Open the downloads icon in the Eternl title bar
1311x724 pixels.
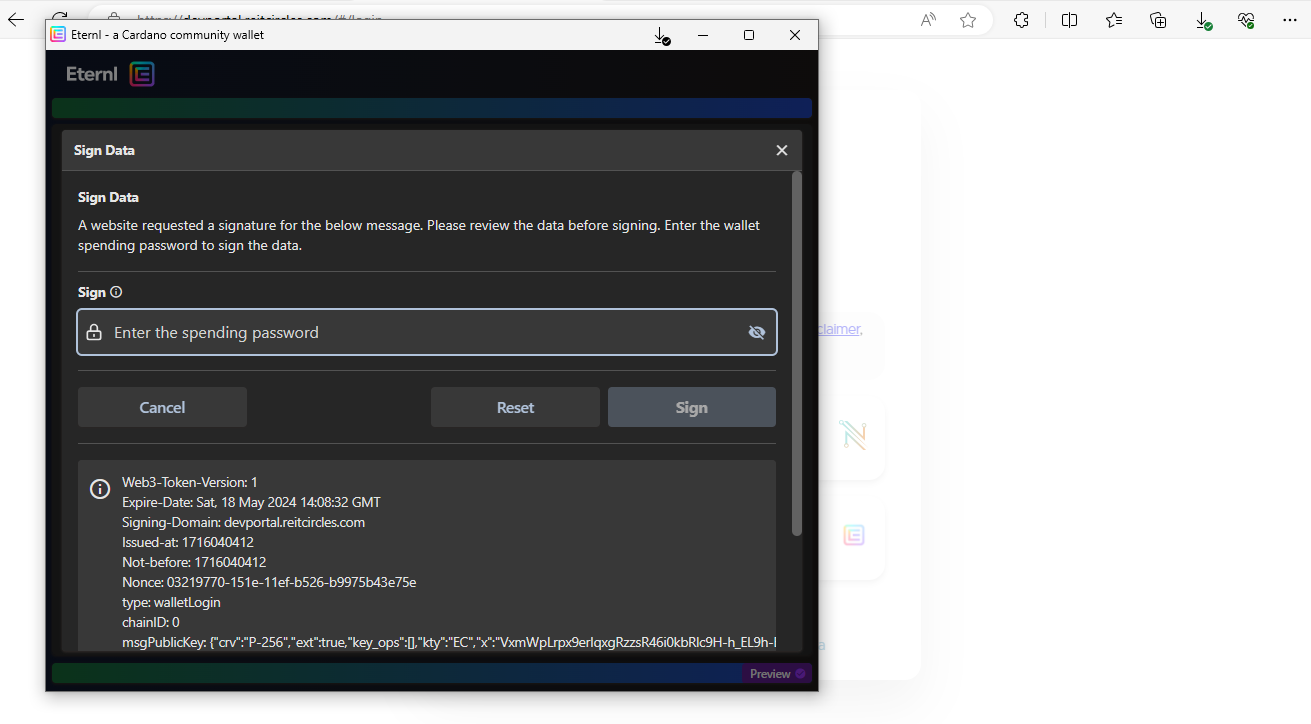pyautogui.click(x=661, y=36)
